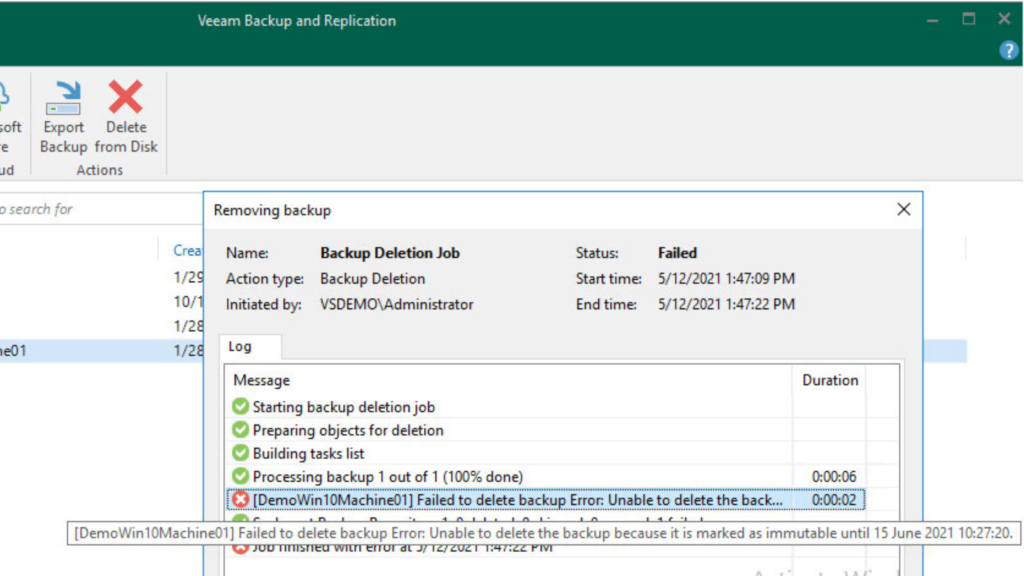
Task: Click 'Backup Deletion Job' name text
Action: tap(390, 253)
